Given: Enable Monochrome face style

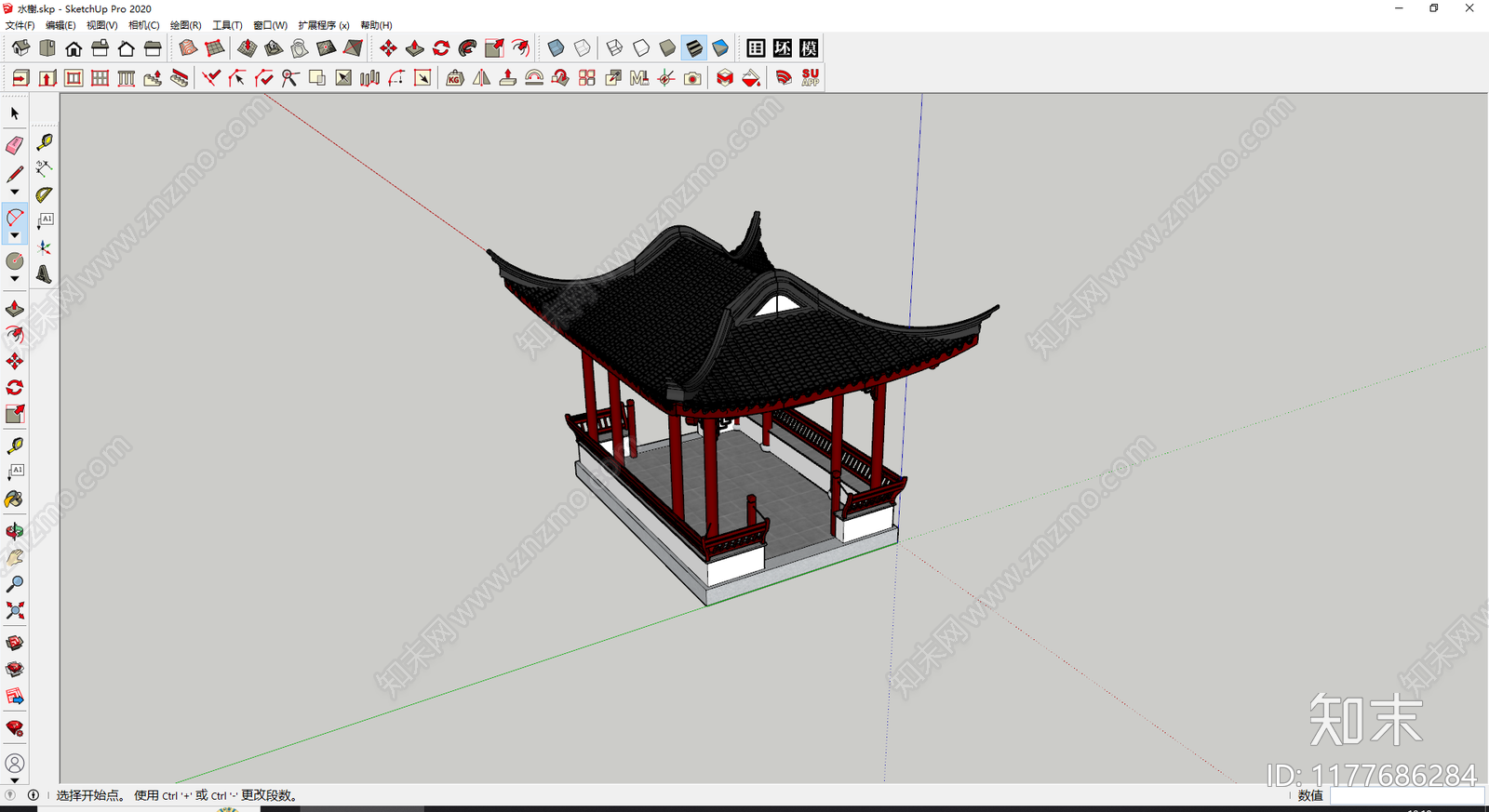Looking at the screenshot, I should click(720, 48).
